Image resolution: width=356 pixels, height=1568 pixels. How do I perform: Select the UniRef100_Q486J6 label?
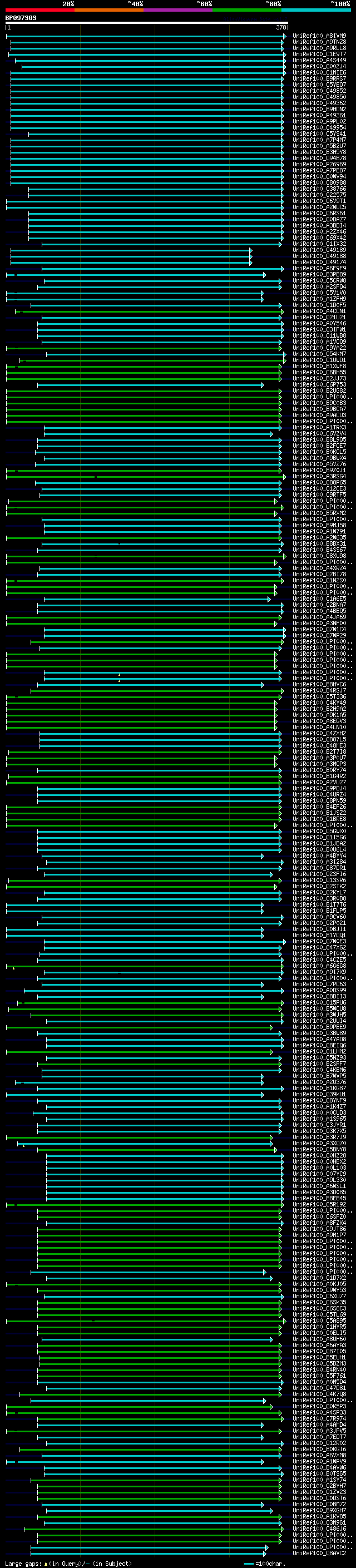(319, 1529)
